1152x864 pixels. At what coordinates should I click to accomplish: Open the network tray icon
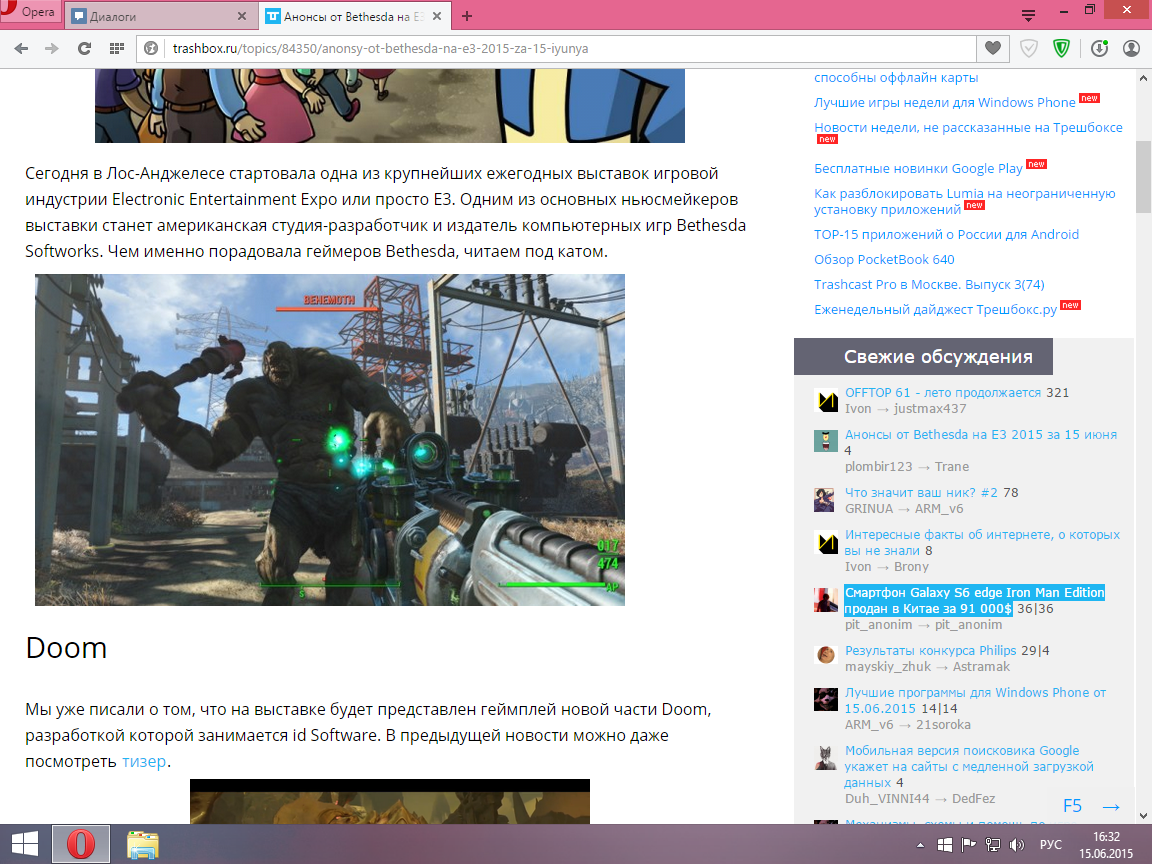tap(993, 845)
